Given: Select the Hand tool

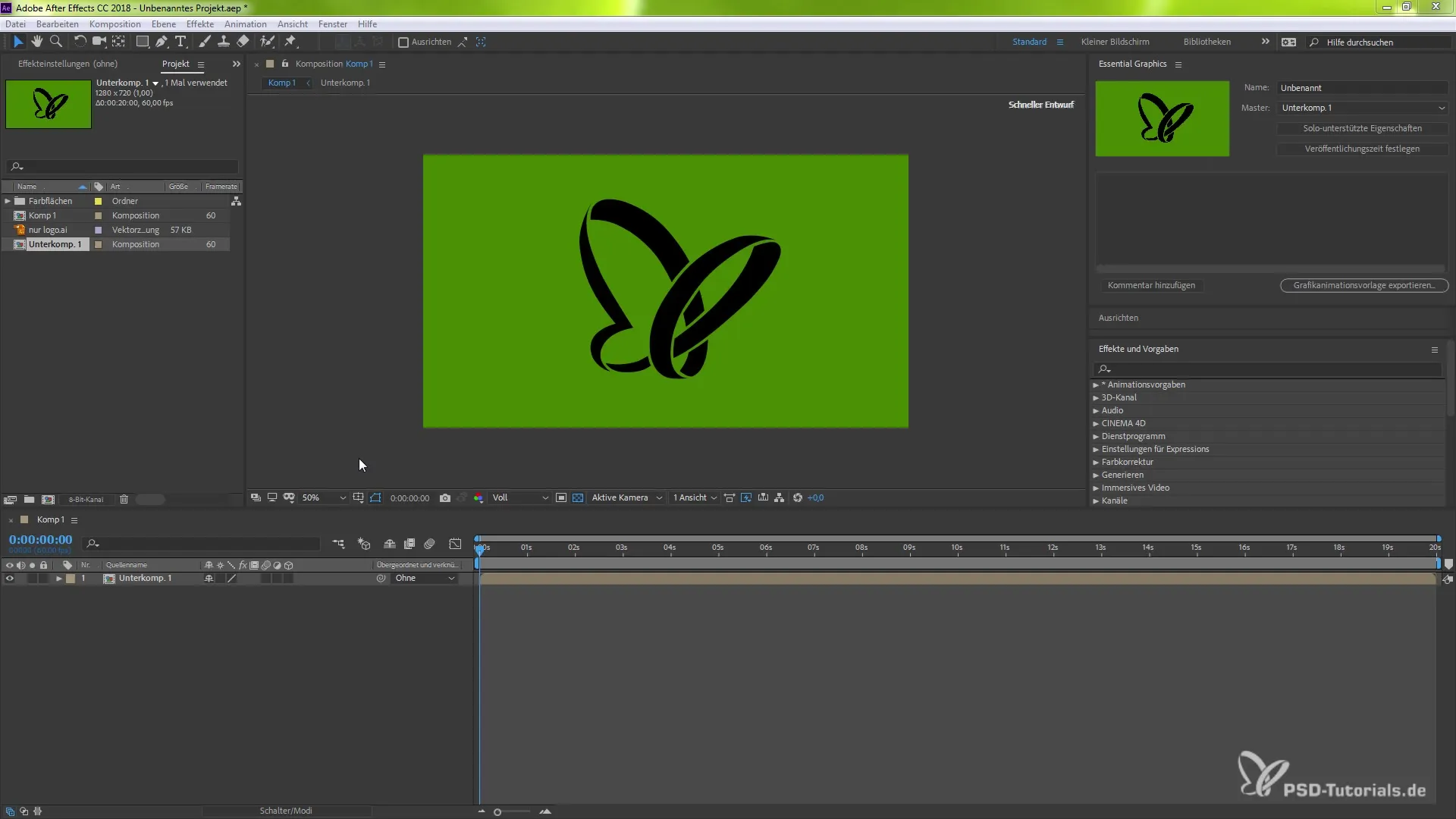Looking at the screenshot, I should point(36,42).
